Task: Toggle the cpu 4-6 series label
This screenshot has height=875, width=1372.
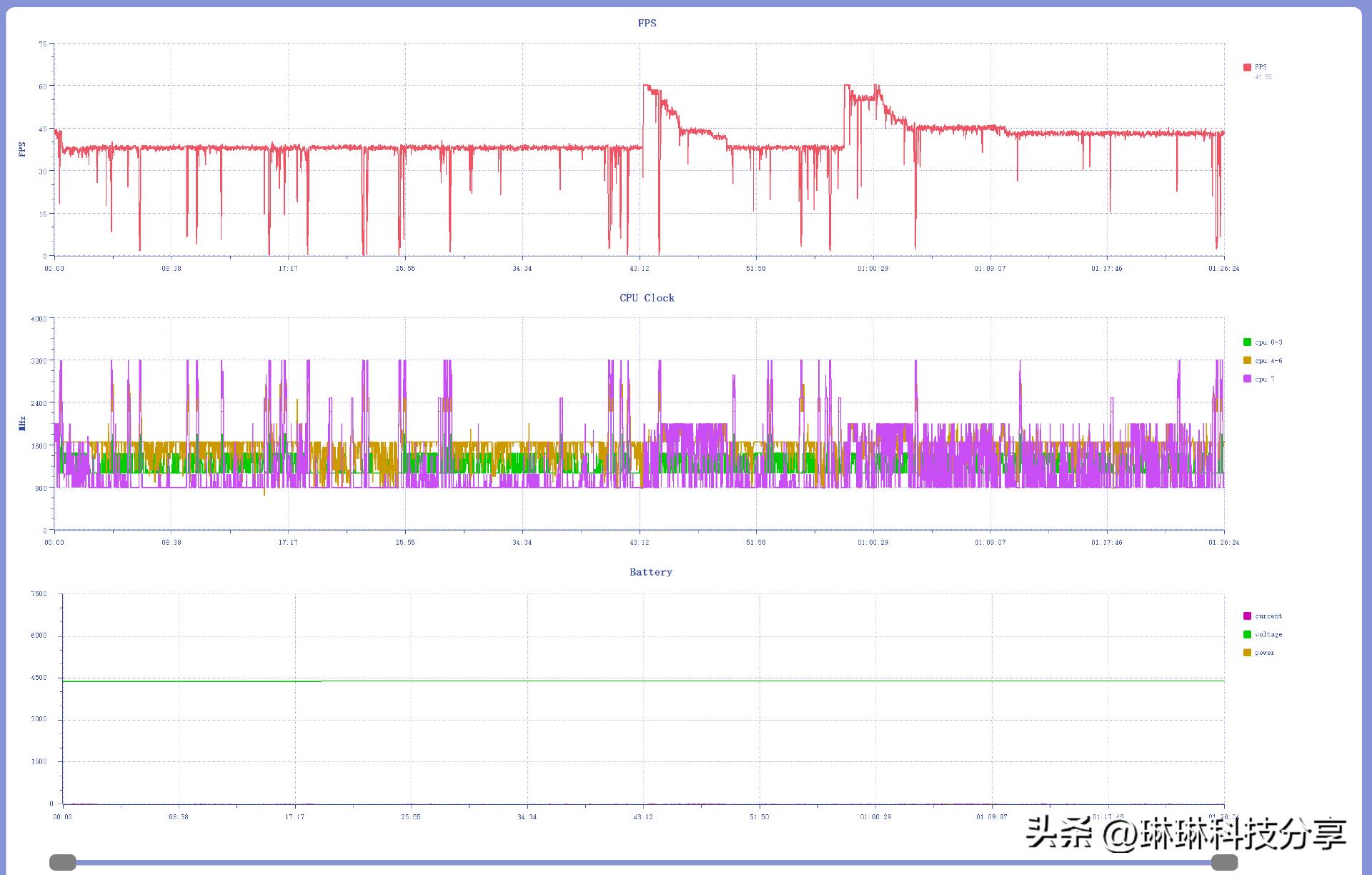Action: pos(1268,361)
